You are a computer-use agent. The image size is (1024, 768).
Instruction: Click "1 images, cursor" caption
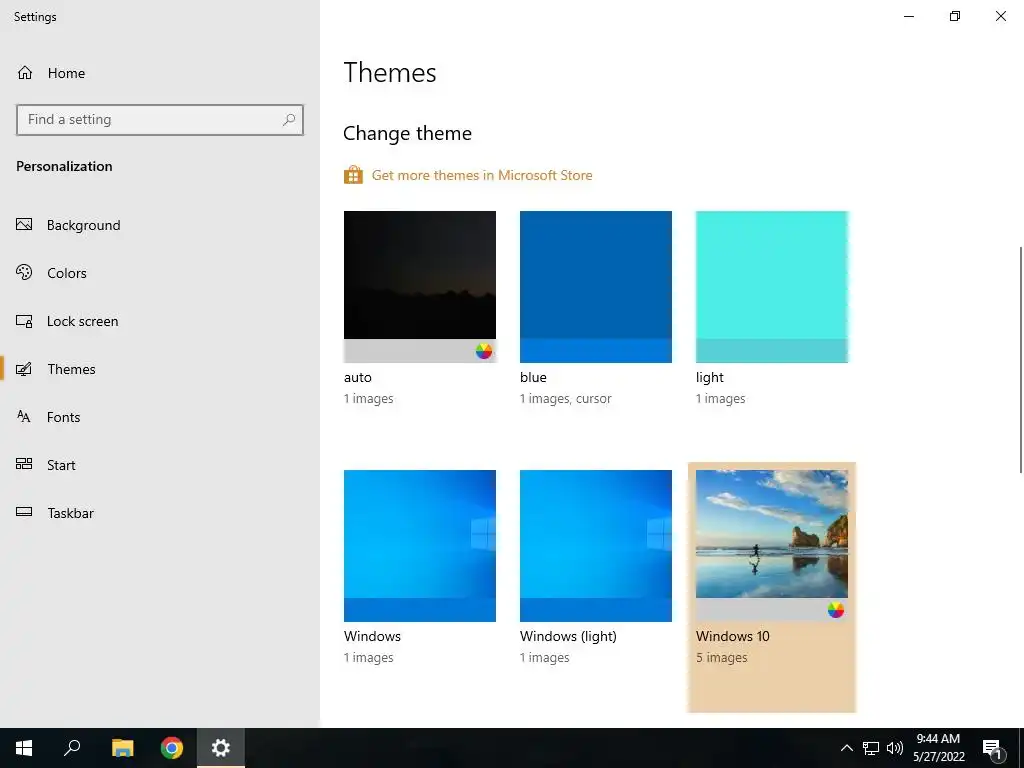click(x=566, y=398)
